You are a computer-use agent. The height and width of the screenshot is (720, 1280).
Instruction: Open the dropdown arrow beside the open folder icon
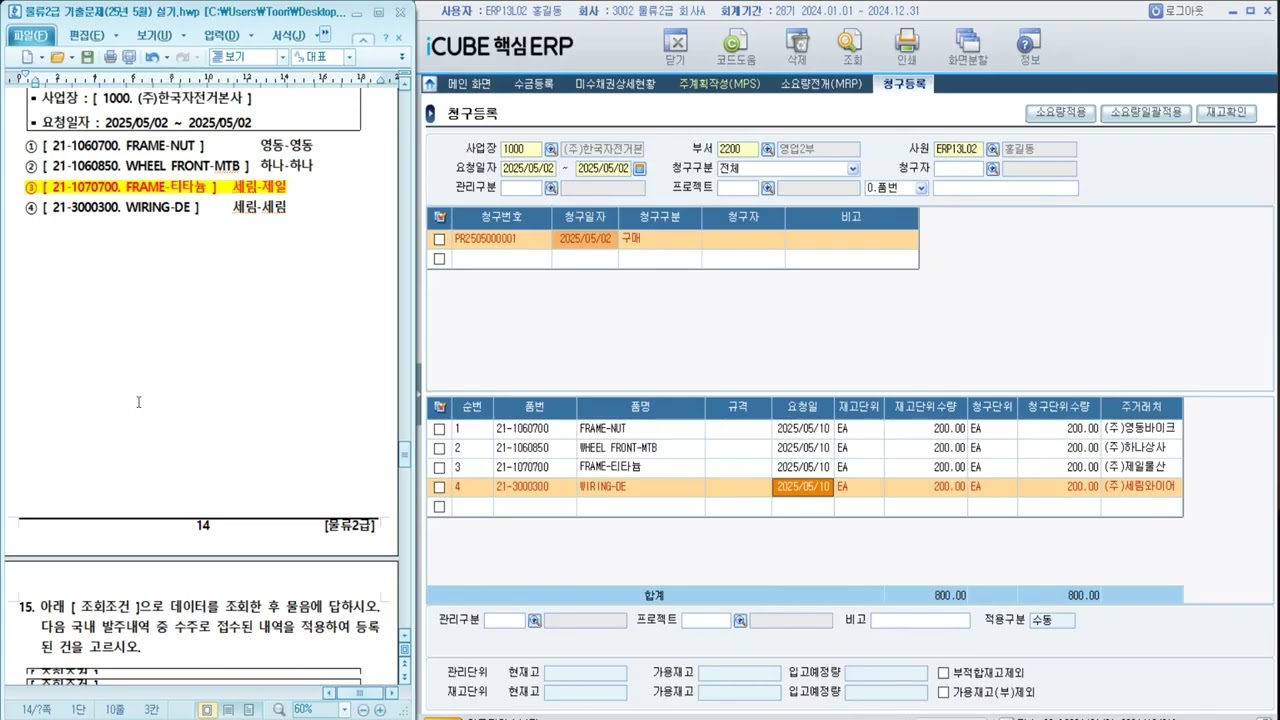pos(72,57)
